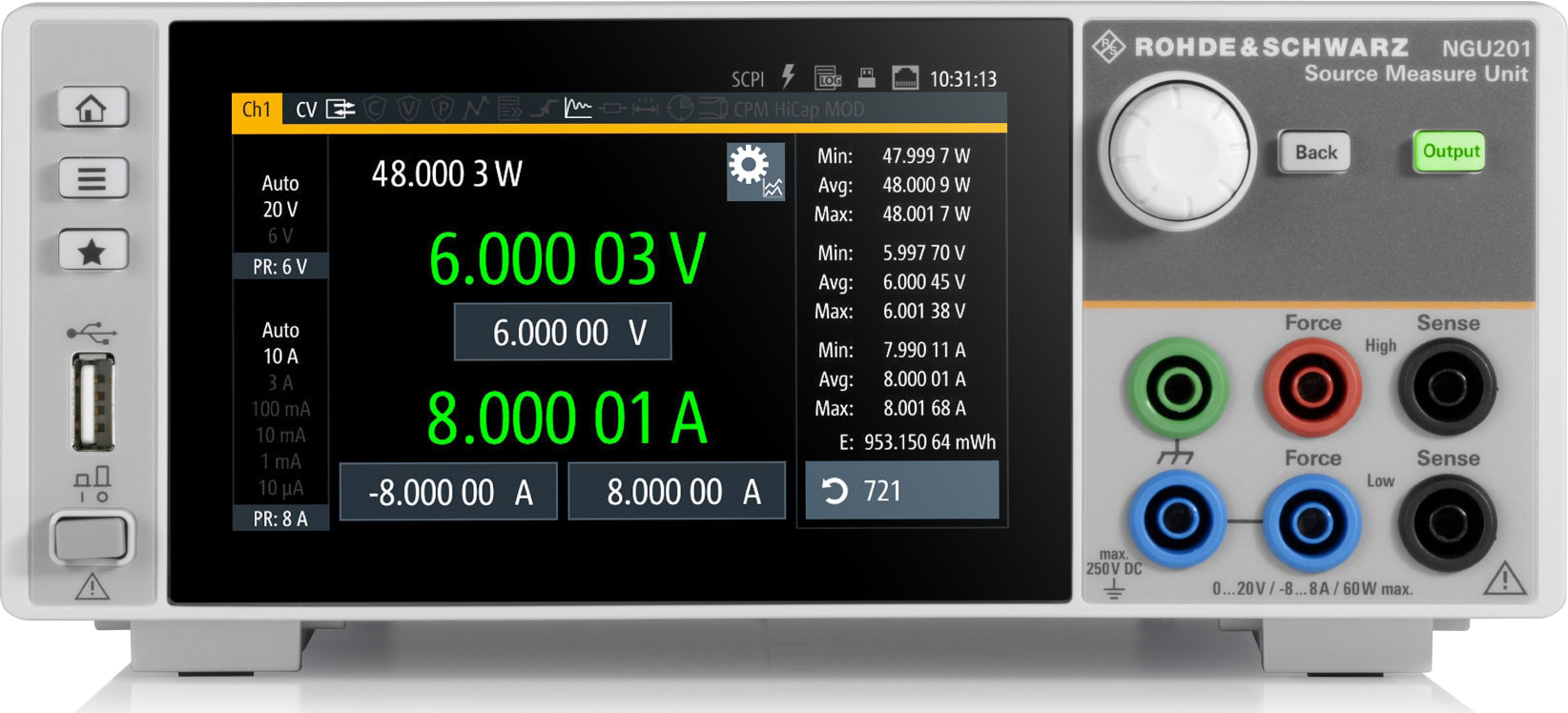Select the 10 mA current range
This screenshot has width=1568, height=713.
280,435
